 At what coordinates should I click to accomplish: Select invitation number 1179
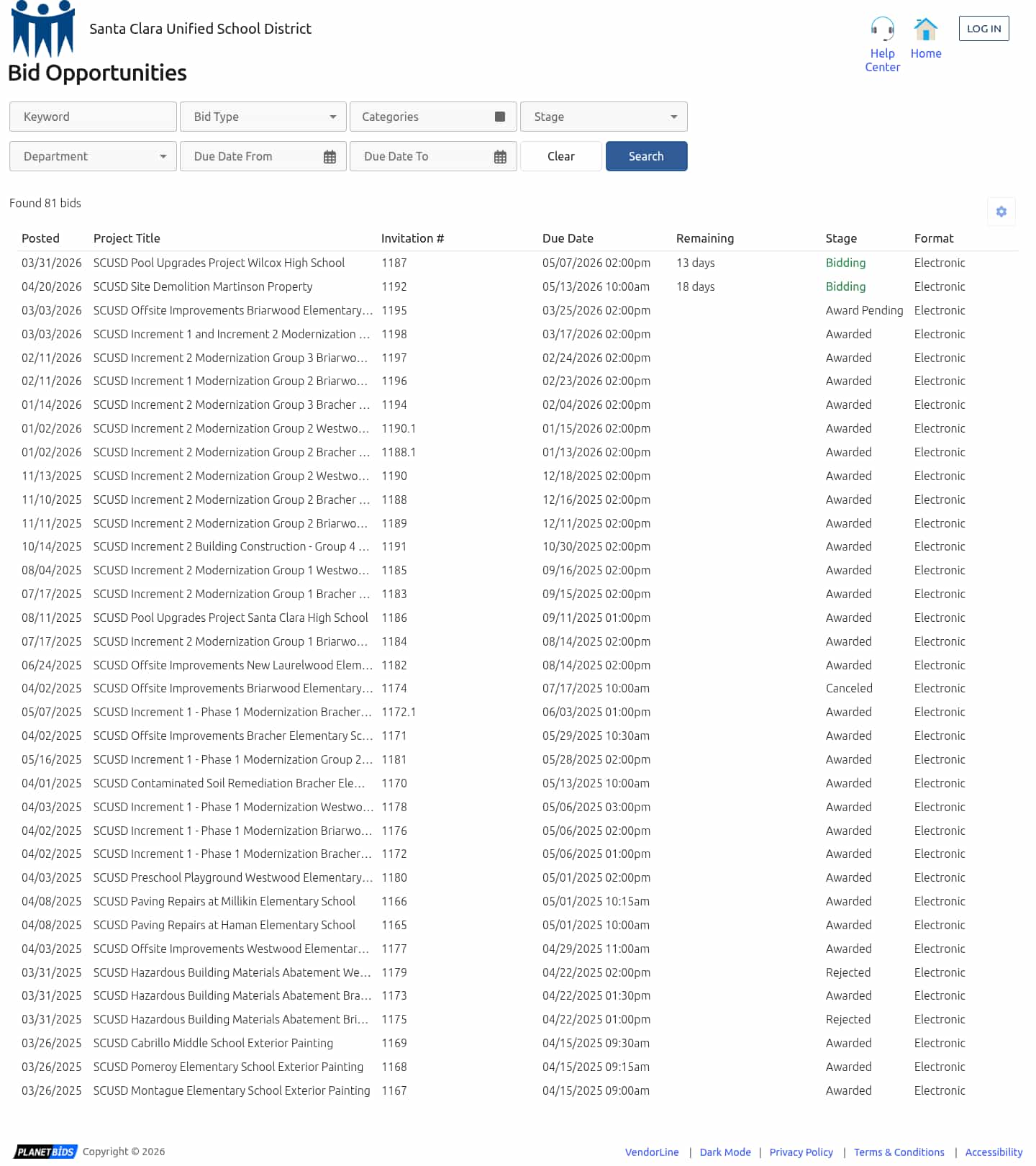tap(394, 972)
